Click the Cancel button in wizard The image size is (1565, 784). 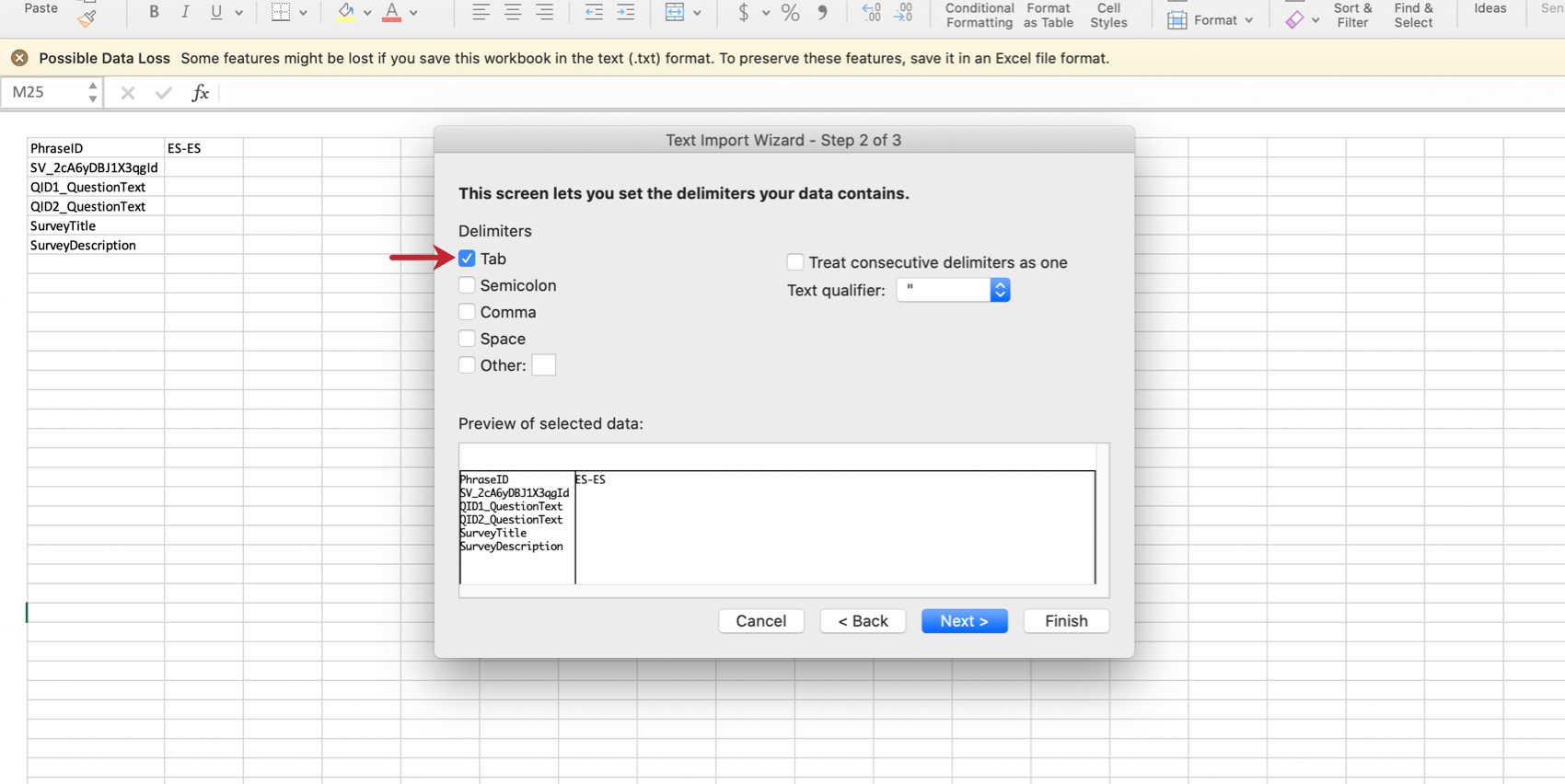click(x=761, y=621)
